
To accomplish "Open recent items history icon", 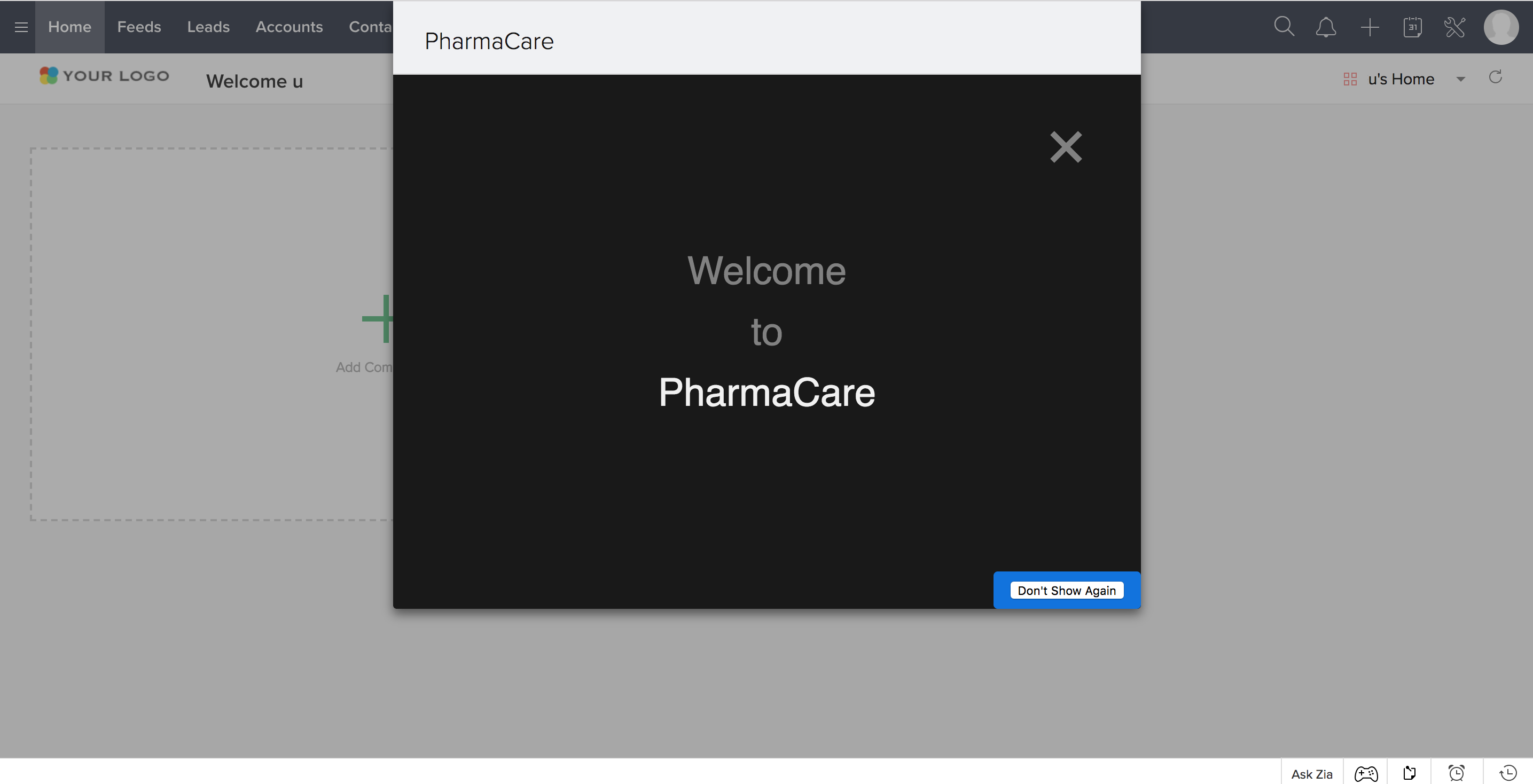I will coord(1508,773).
